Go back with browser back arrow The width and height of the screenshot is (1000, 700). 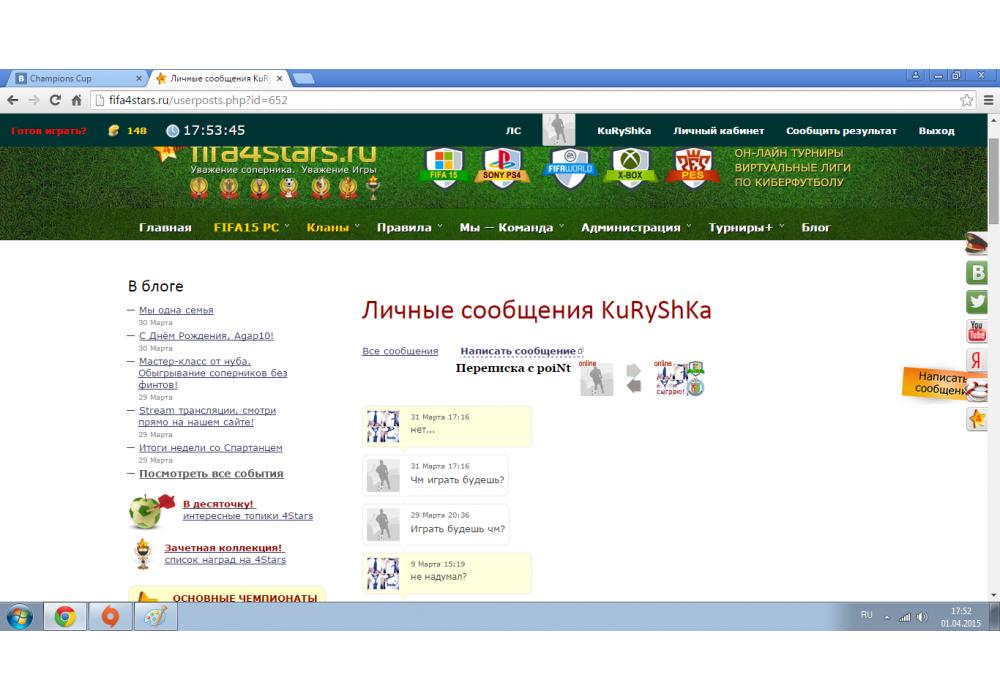[13, 100]
